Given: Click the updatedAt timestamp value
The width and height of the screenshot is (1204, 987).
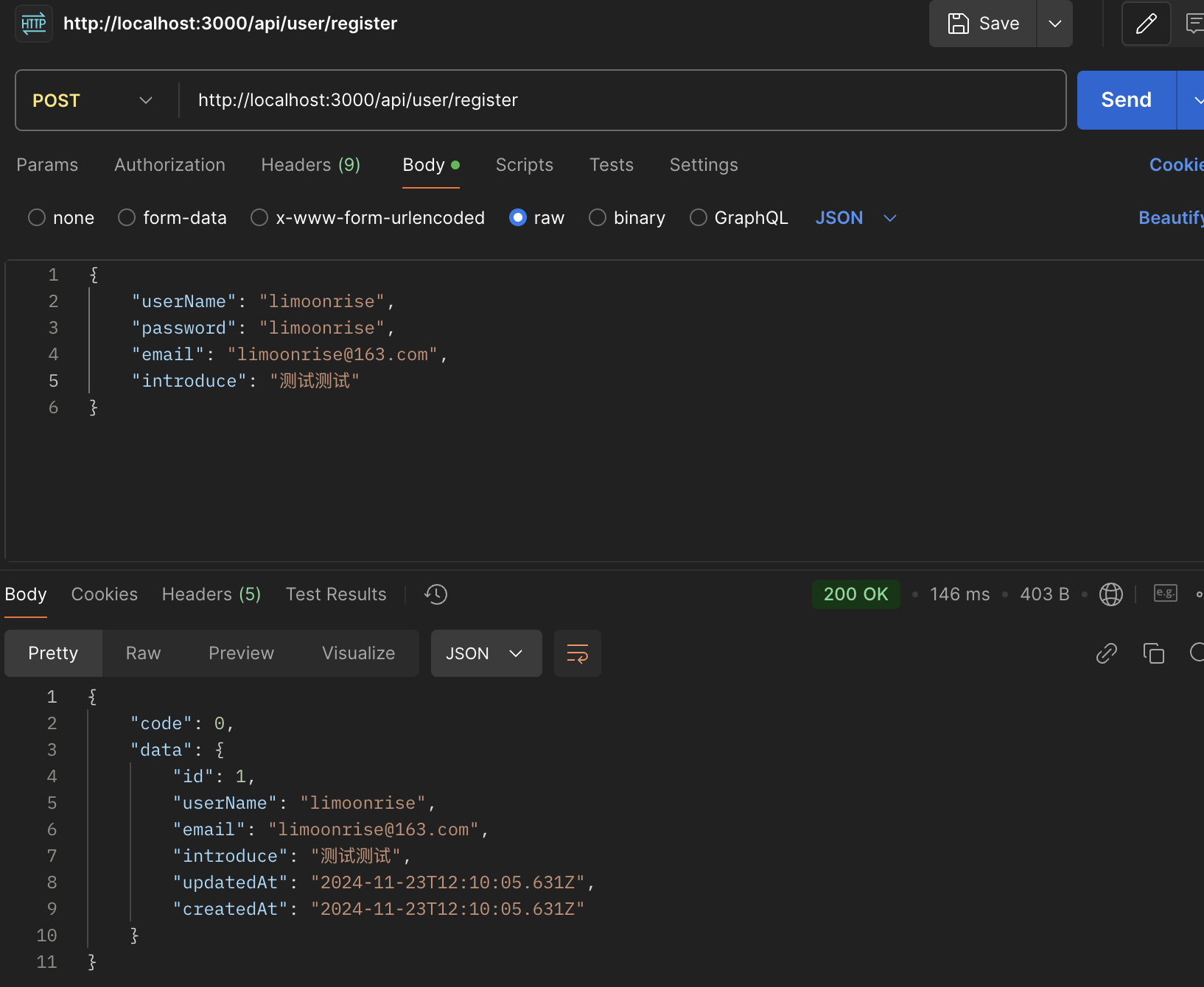Looking at the screenshot, I should pyautogui.click(x=448, y=882).
